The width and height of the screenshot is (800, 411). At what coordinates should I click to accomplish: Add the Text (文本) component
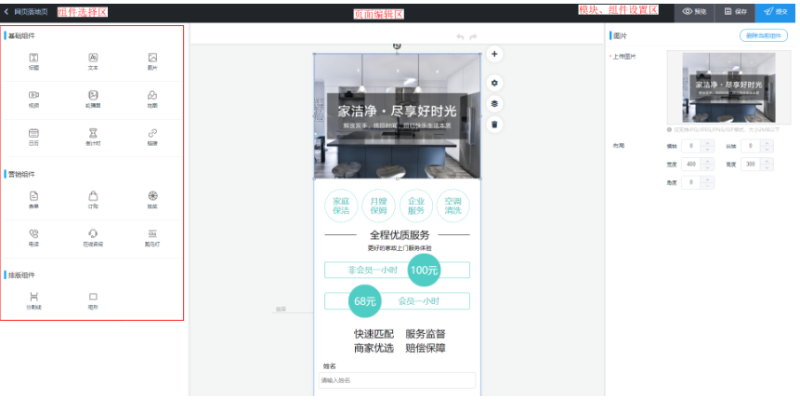[93, 61]
